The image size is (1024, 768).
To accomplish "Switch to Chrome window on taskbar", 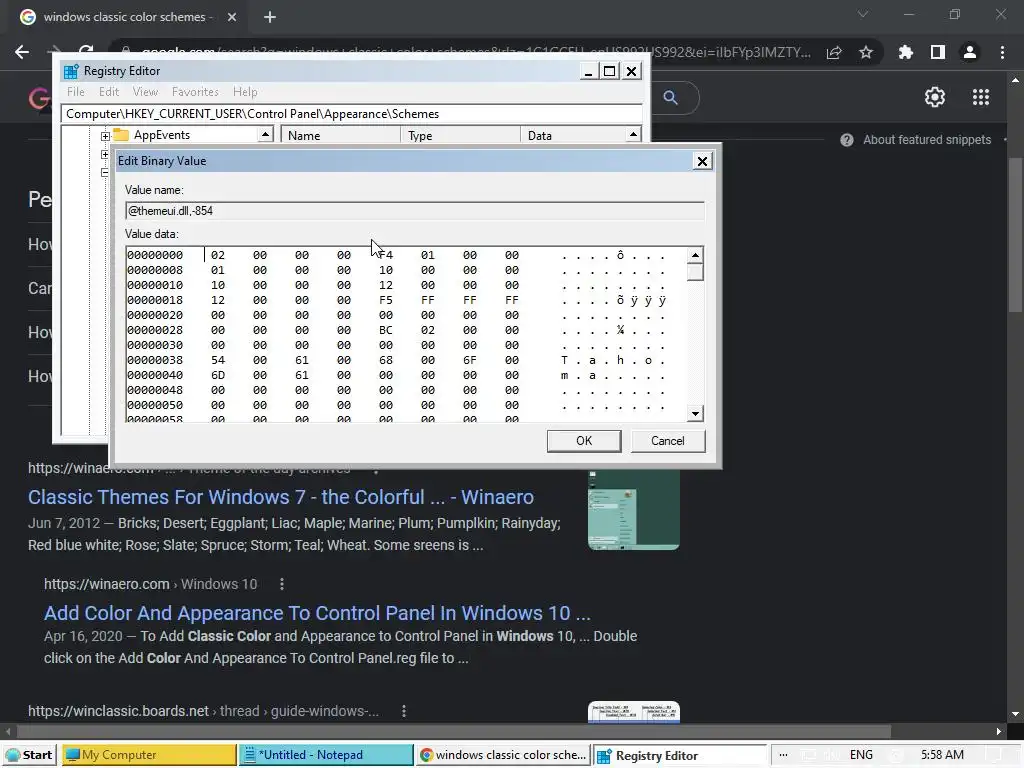I will (502, 755).
